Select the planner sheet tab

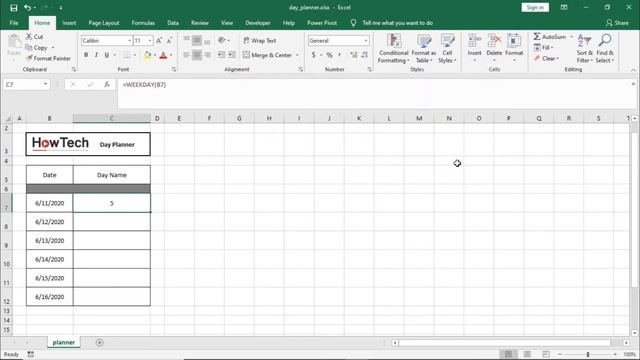click(64, 342)
